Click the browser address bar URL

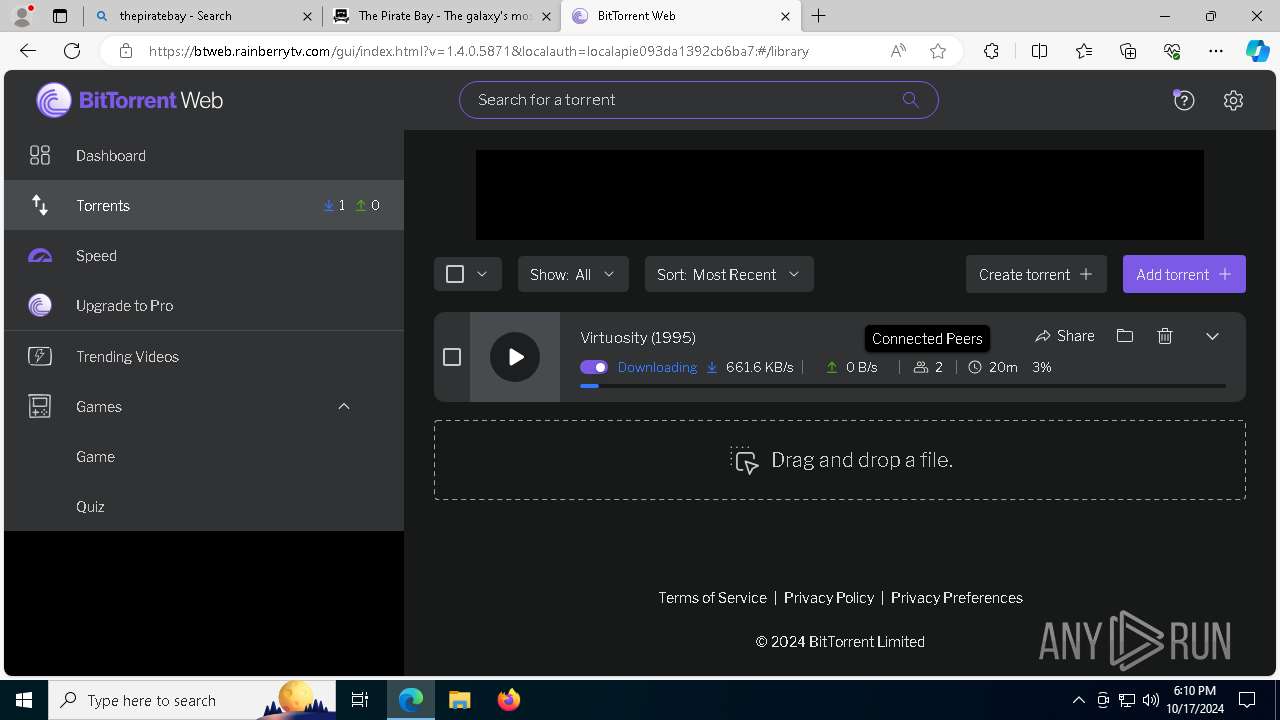click(x=479, y=51)
